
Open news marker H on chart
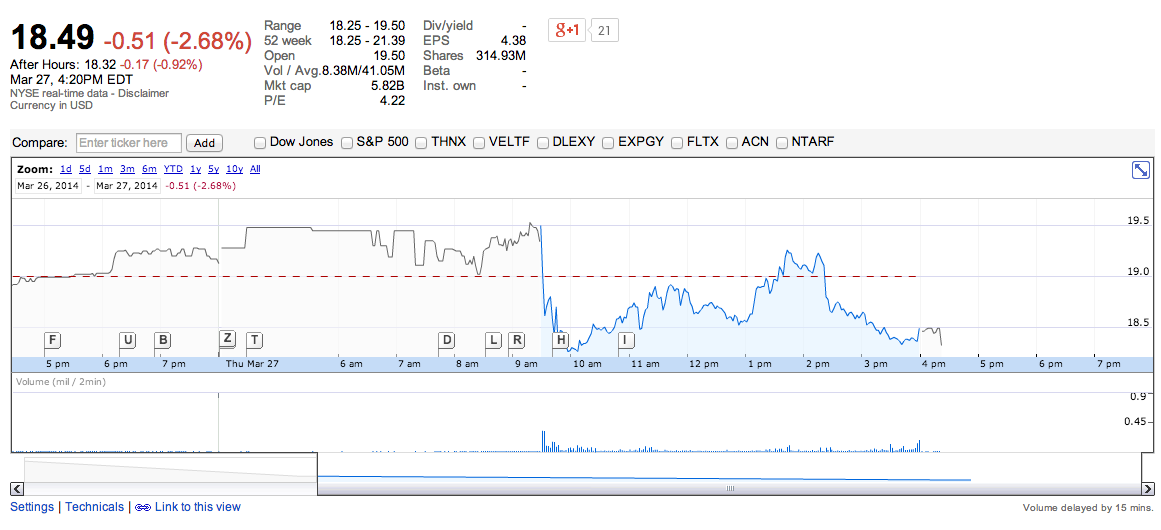(561, 341)
